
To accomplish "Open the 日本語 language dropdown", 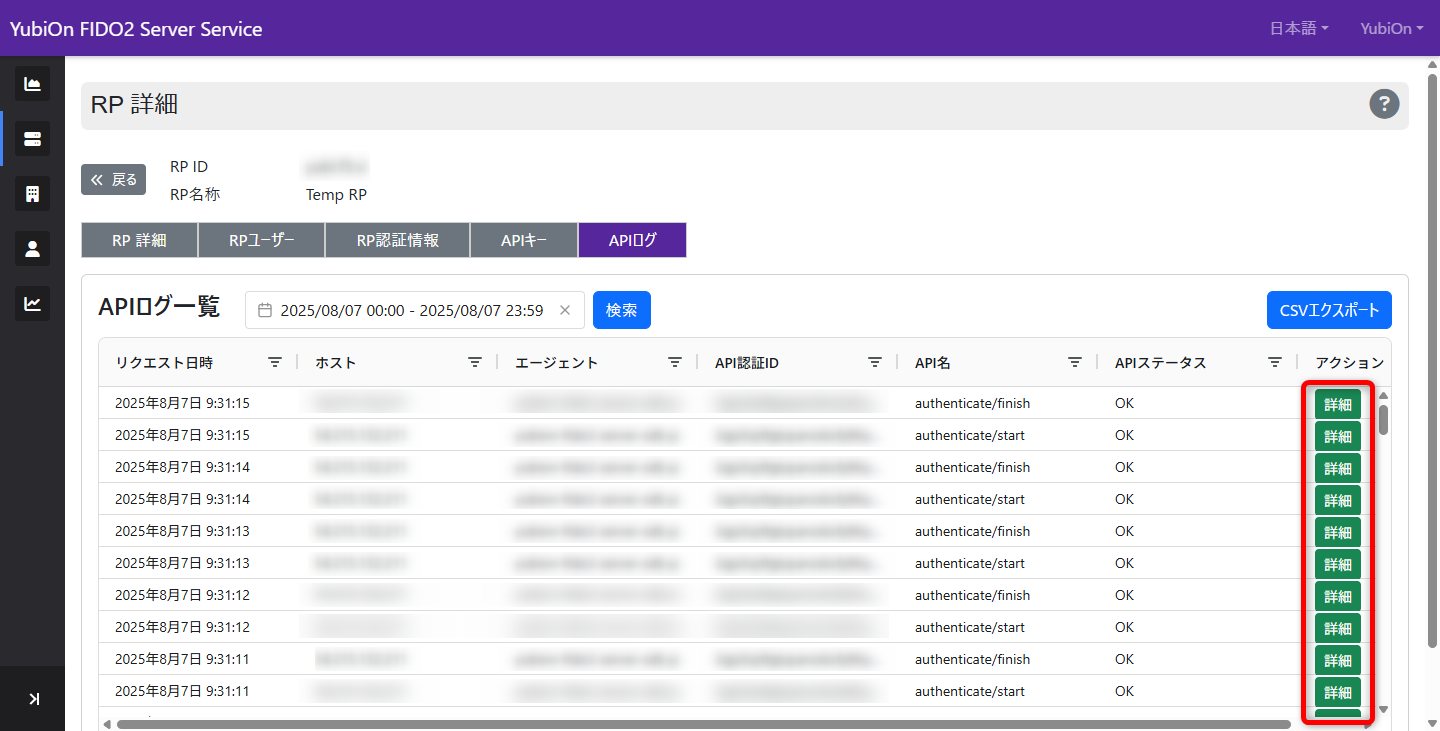I will 1299,29.
